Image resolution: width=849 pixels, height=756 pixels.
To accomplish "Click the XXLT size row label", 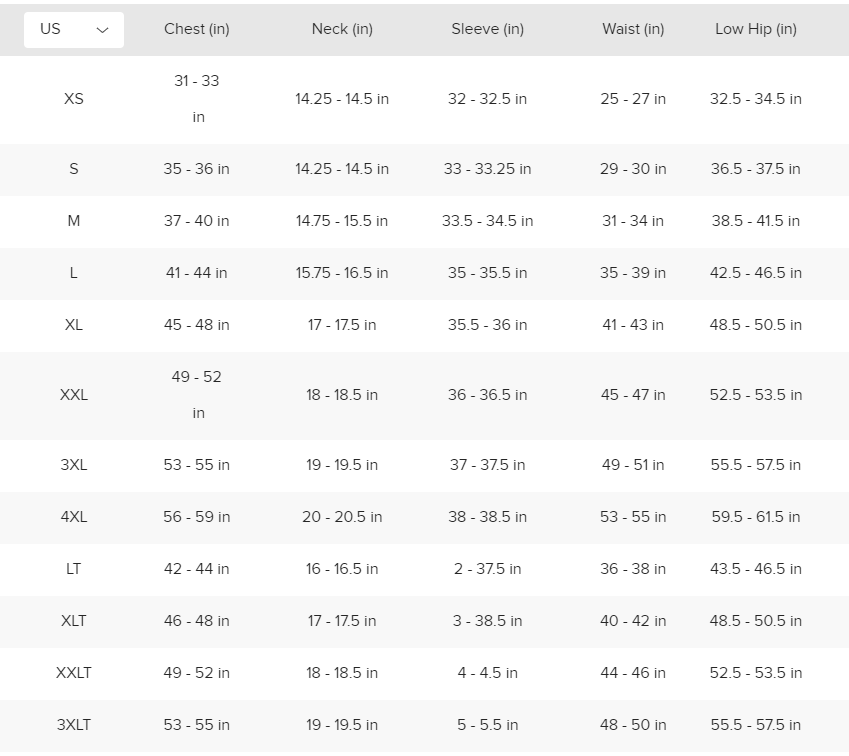I will pyautogui.click(x=74, y=673).
